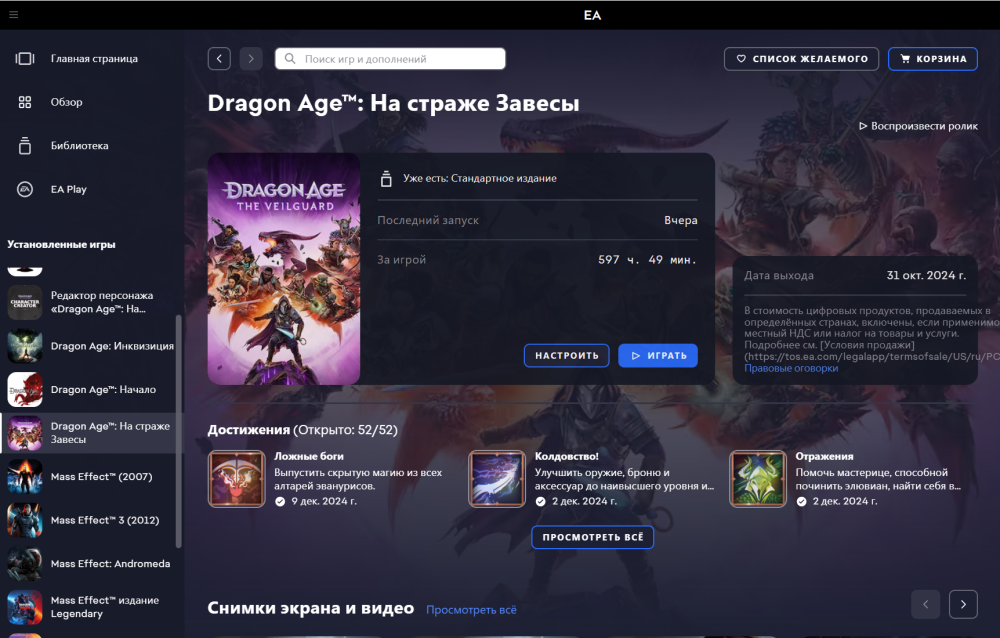Click the installed games list scrollbar
This screenshot has height=638, width=1000.
click(x=179, y=430)
